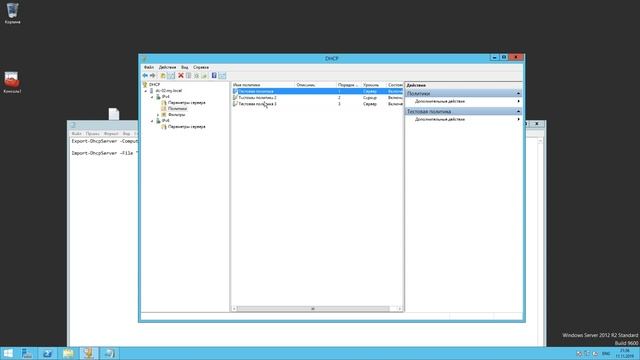The width and height of the screenshot is (640, 360).
Task: Collapse the Тестовая политика actions section
Action: point(518,111)
